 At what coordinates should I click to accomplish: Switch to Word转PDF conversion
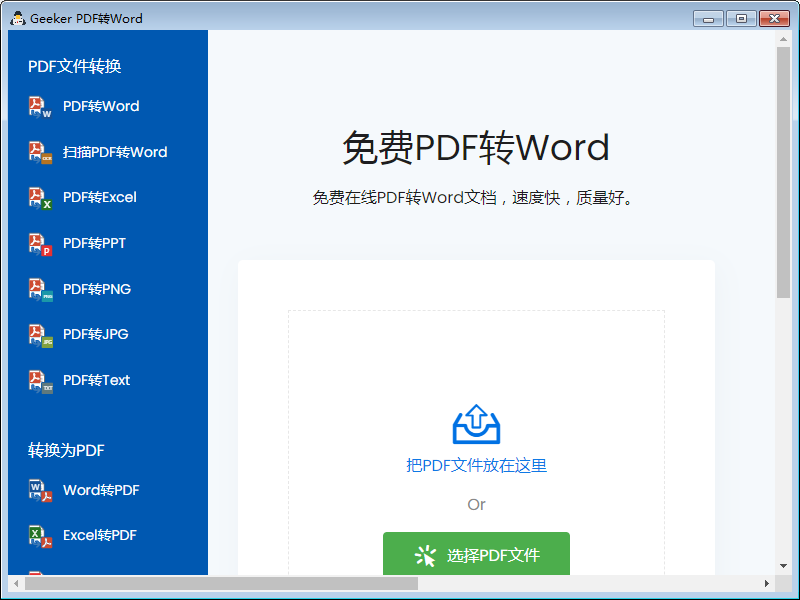click(x=101, y=490)
